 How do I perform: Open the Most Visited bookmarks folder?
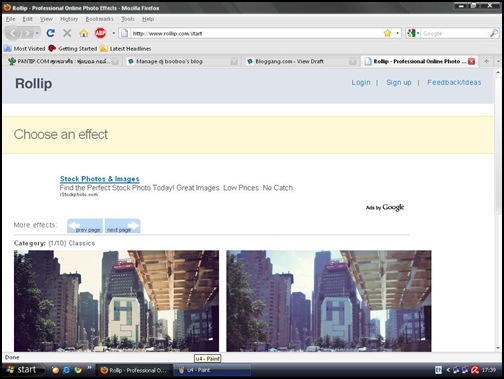[25, 49]
